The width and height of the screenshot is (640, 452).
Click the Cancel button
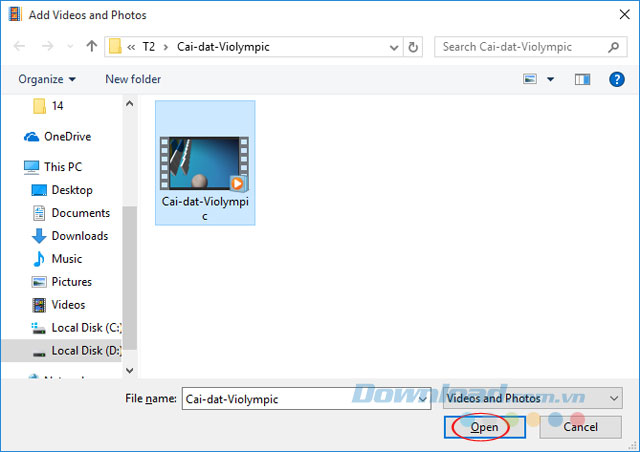click(580, 427)
